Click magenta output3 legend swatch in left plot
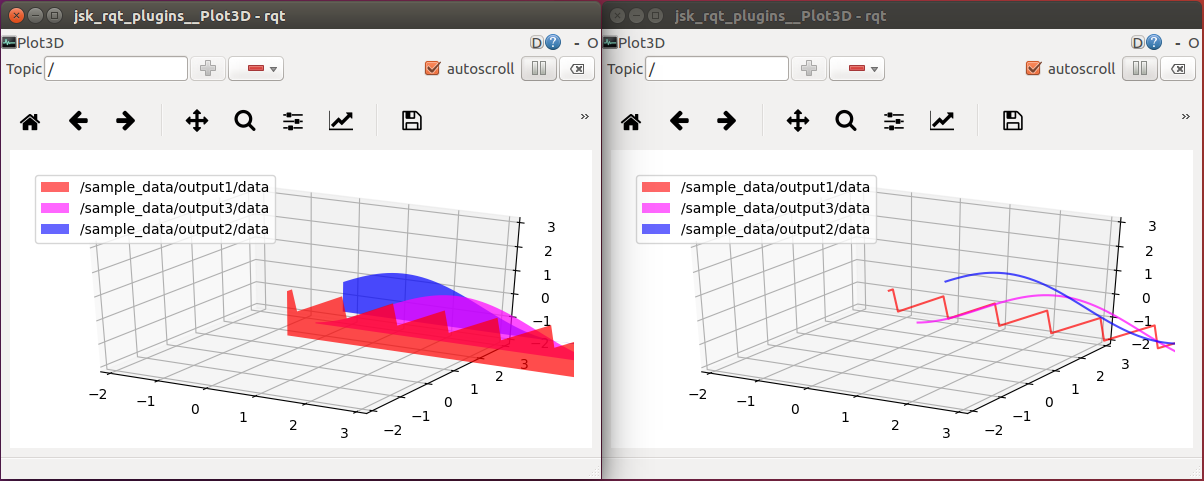Screen dimensions: 1204x481 (55, 208)
